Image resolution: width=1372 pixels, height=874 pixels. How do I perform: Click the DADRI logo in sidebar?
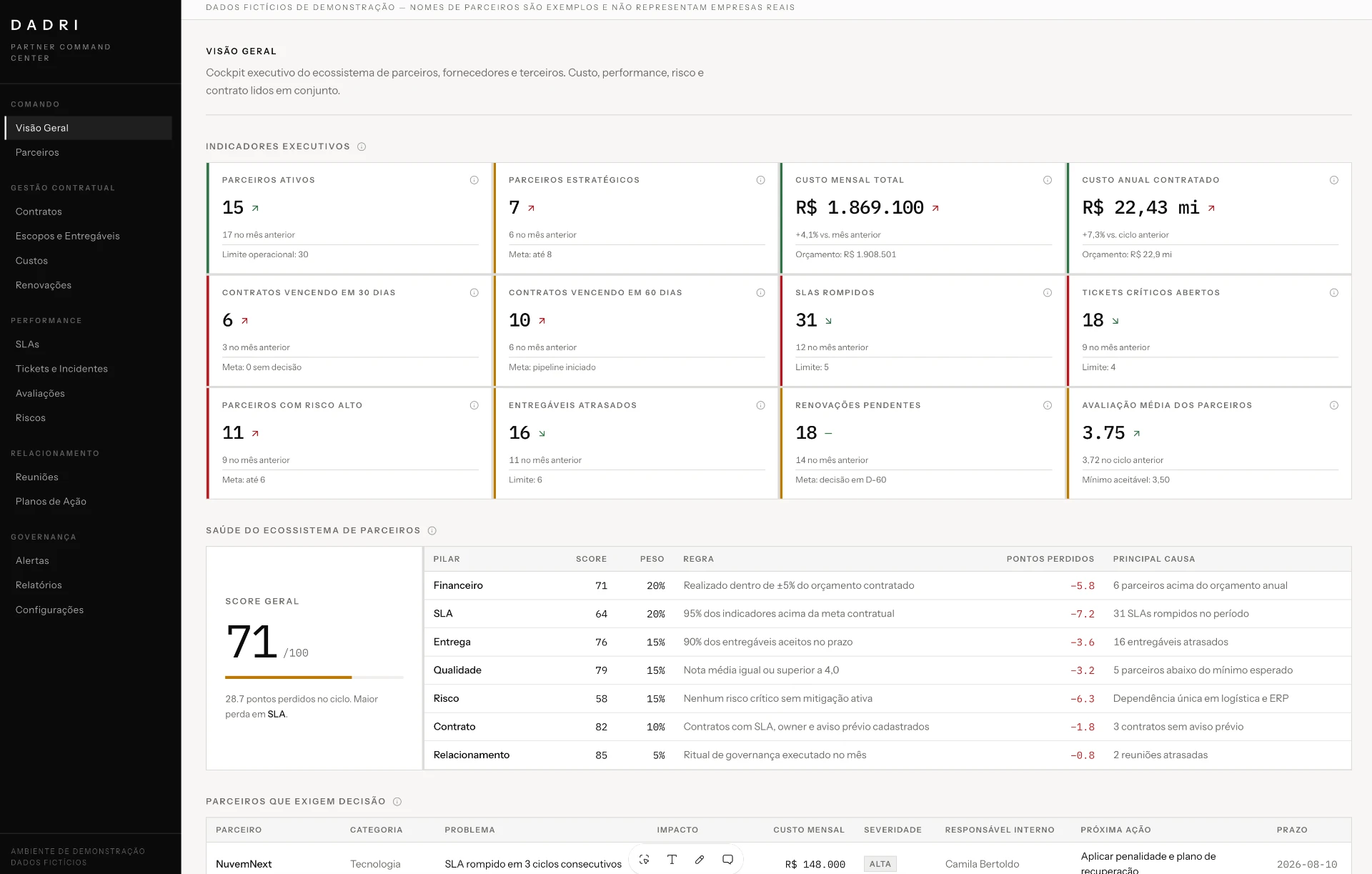click(x=44, y=25)
